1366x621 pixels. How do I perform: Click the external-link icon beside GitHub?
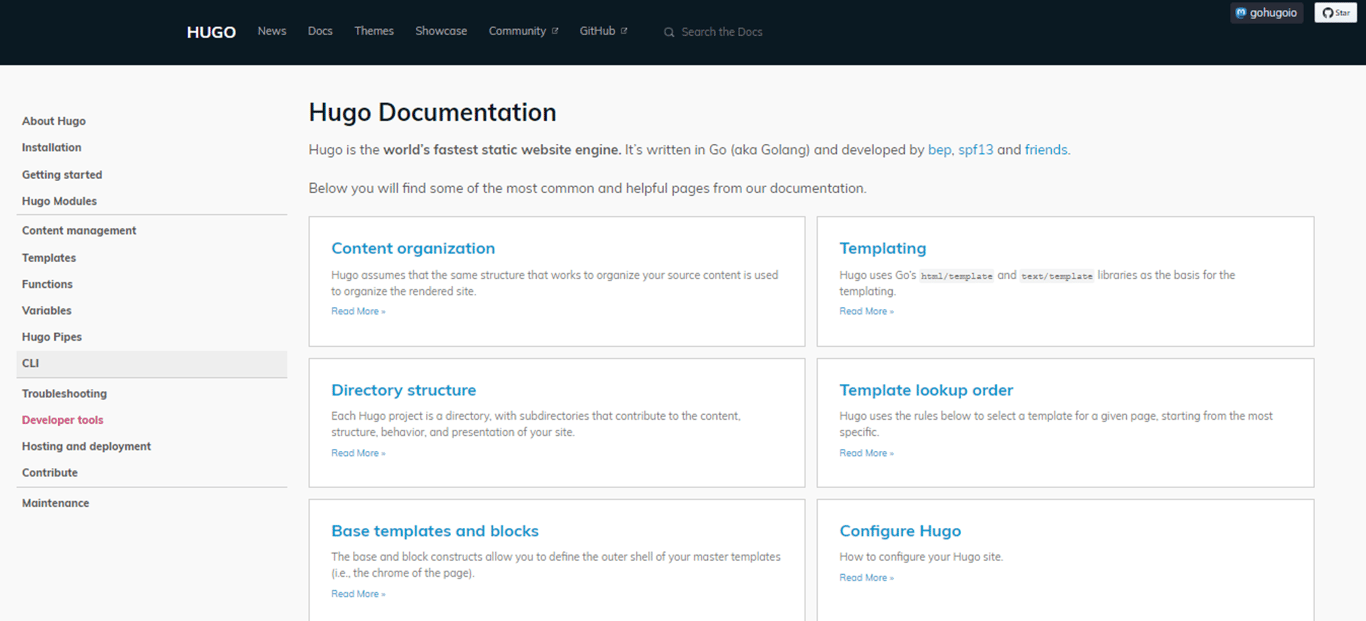click(624, 31)
